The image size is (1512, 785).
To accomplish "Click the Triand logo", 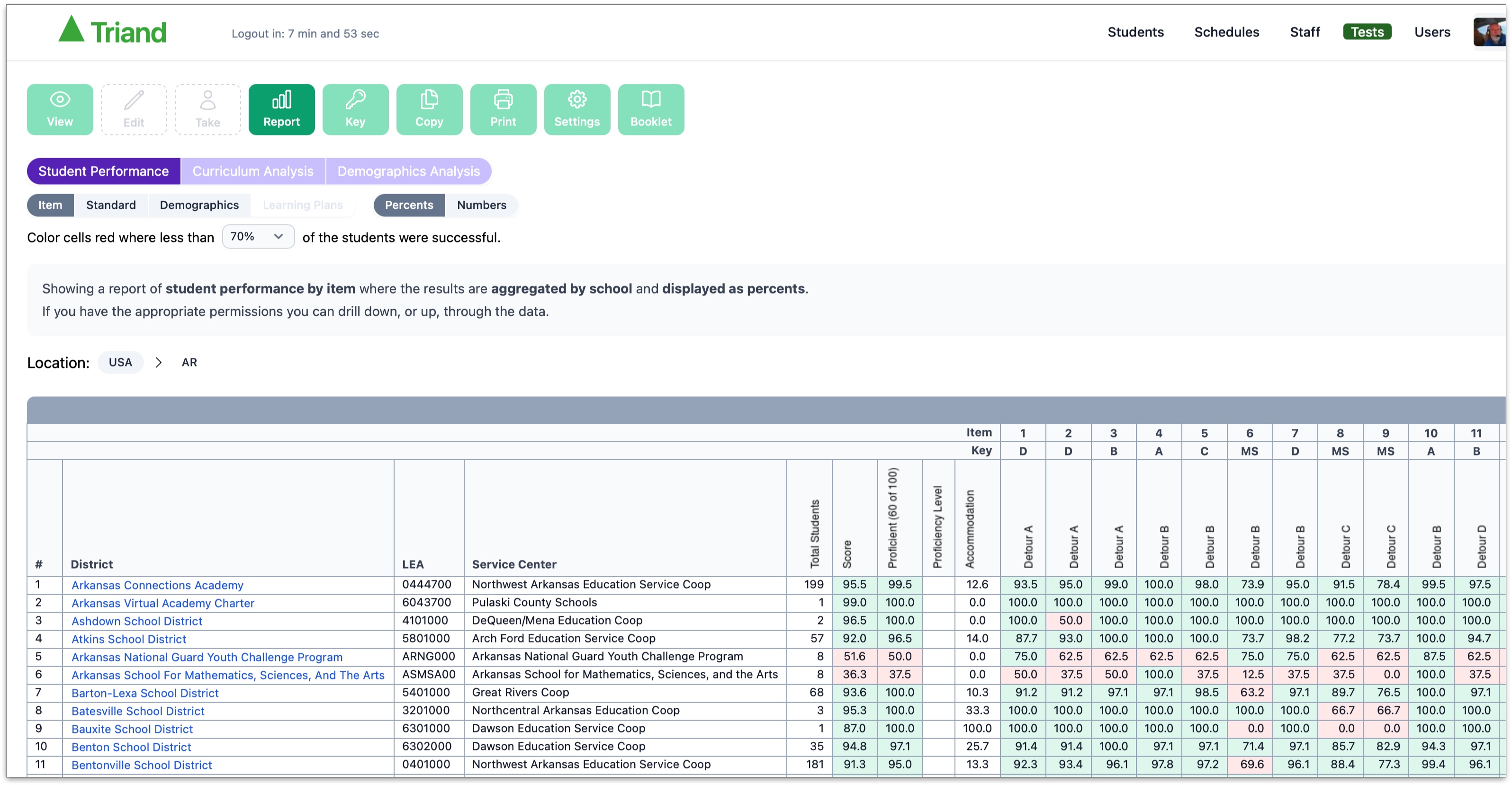I will pos(112,30).
